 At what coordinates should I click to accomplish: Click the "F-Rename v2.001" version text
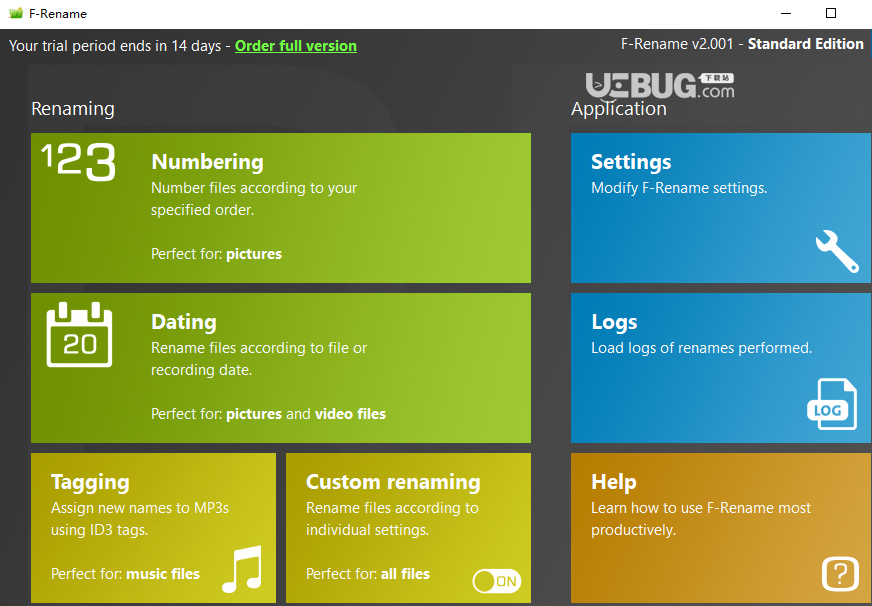[x=677, y=44]
